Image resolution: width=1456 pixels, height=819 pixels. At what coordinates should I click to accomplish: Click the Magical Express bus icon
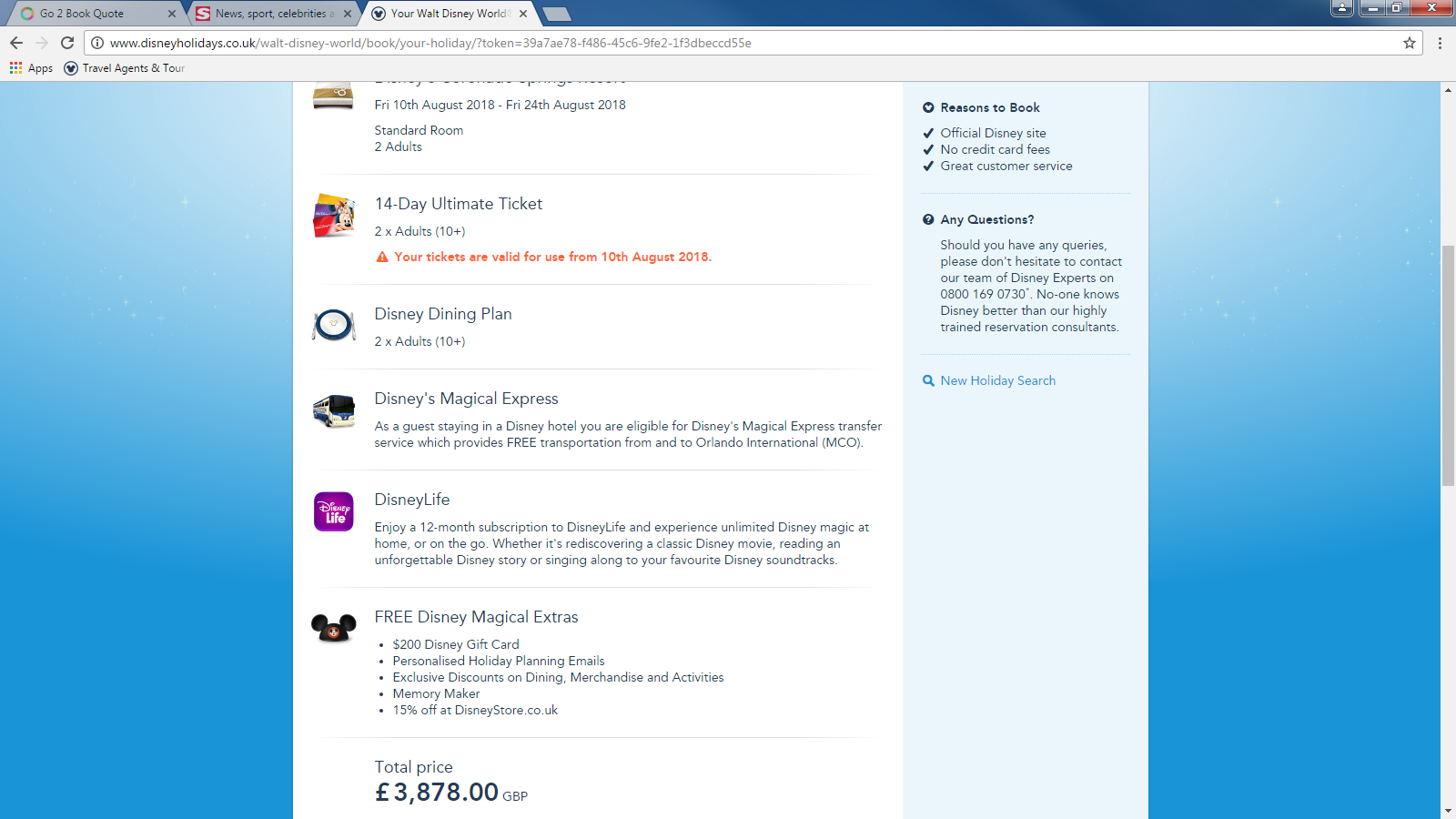tap(334, 411)
